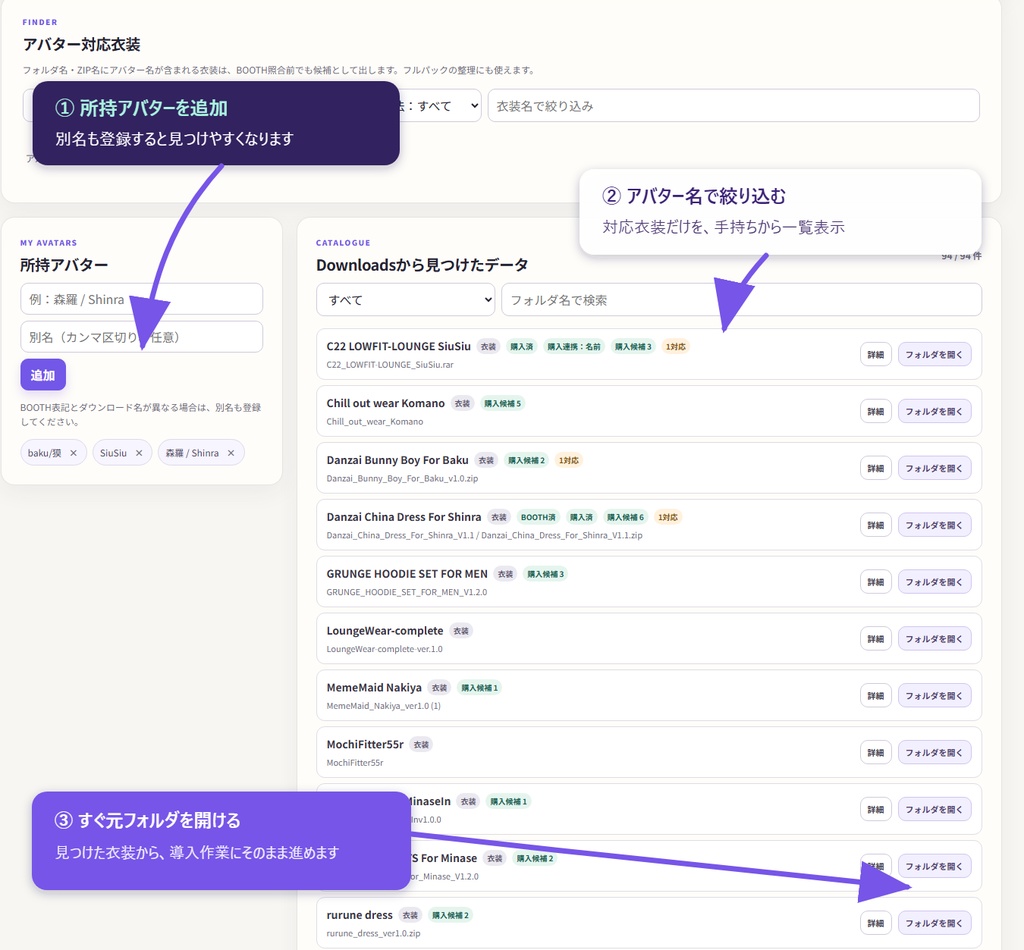Open the すべて dropdown in the Finder section
This screenshot has width=1024, height=950.
coord(441,106)
